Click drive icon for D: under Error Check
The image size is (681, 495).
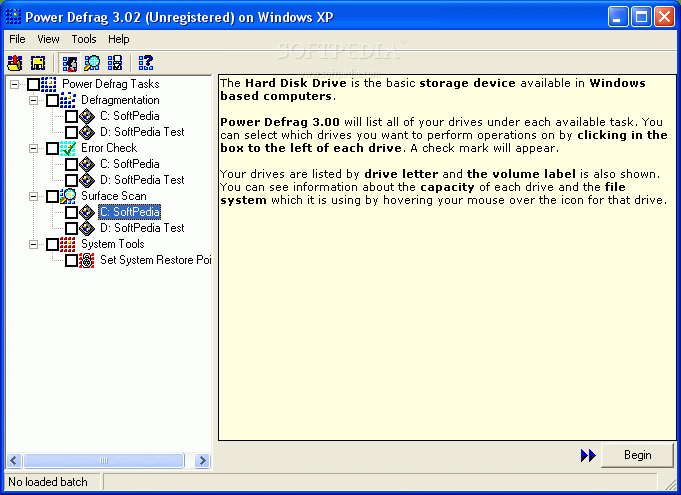87,180
